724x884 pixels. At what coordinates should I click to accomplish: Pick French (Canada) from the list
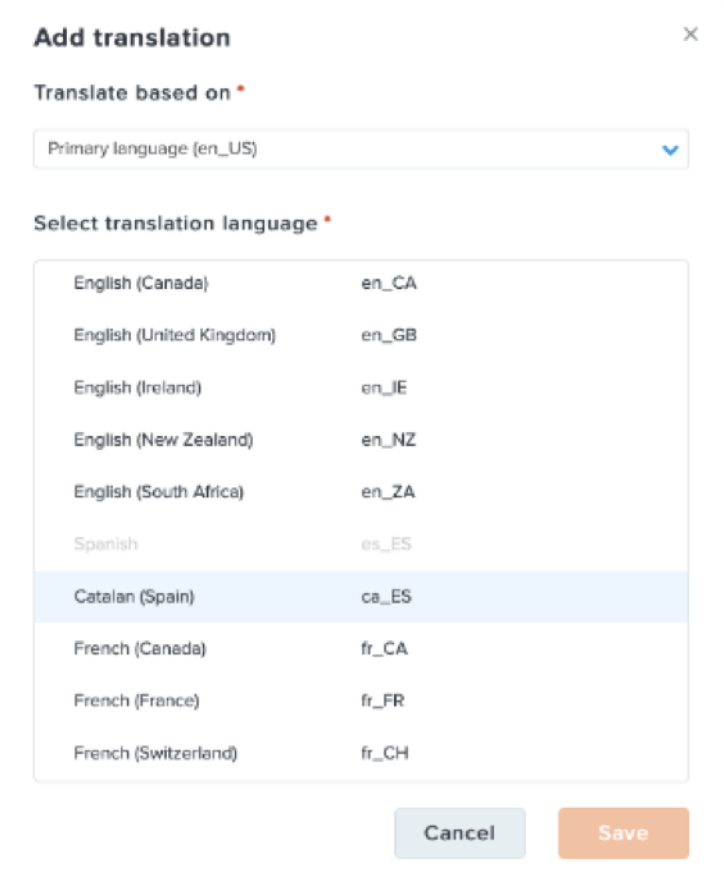(140, 649)
